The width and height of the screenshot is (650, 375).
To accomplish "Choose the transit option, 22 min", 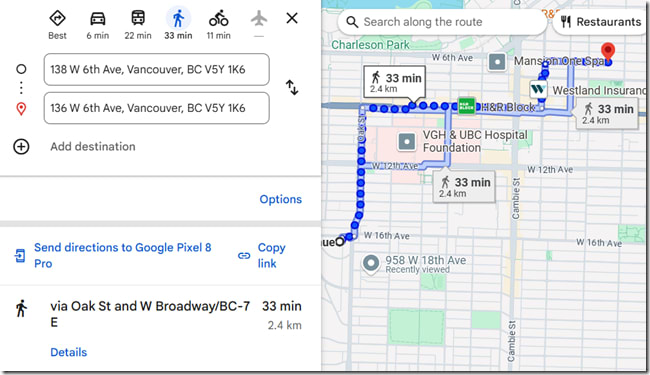I will 138,18.
